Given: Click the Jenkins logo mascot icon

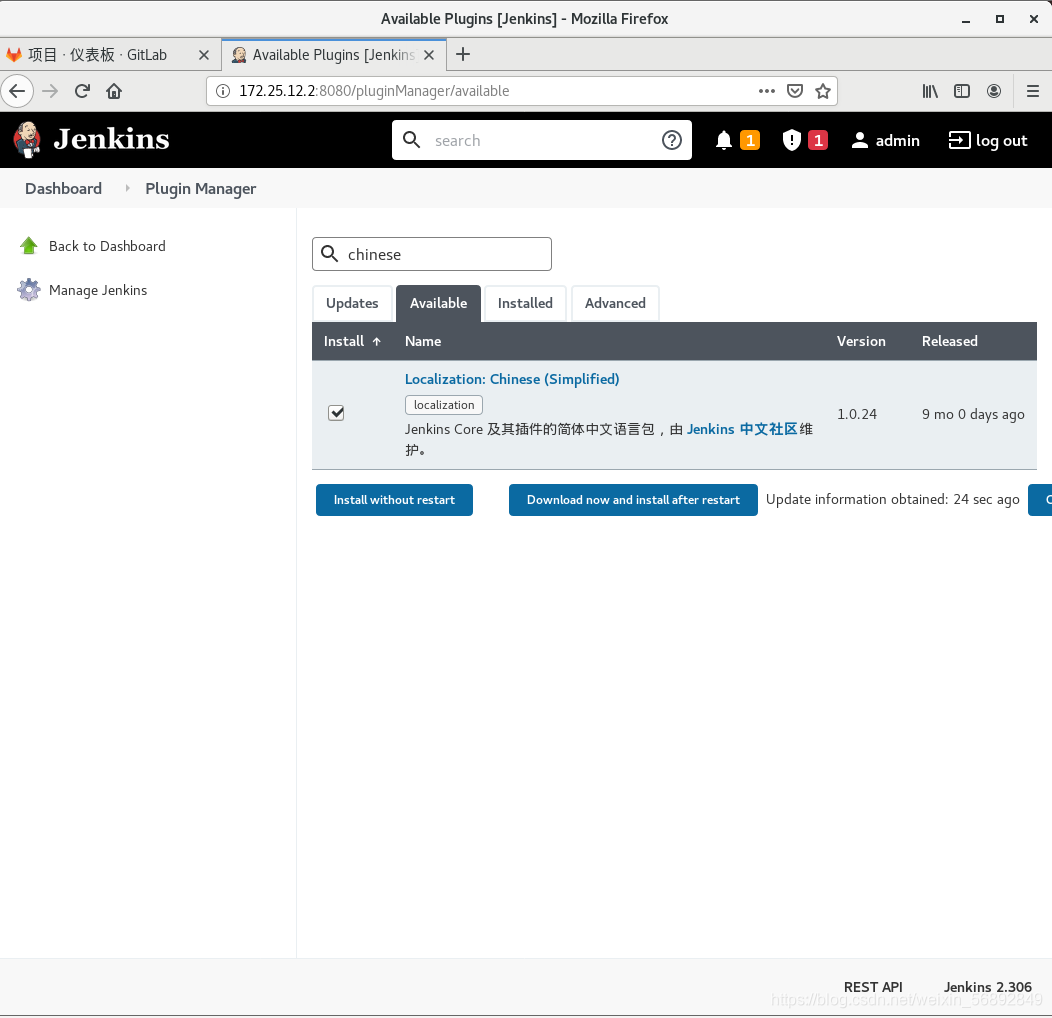Looking at the screenshot, I should click(x=28, y=140).
